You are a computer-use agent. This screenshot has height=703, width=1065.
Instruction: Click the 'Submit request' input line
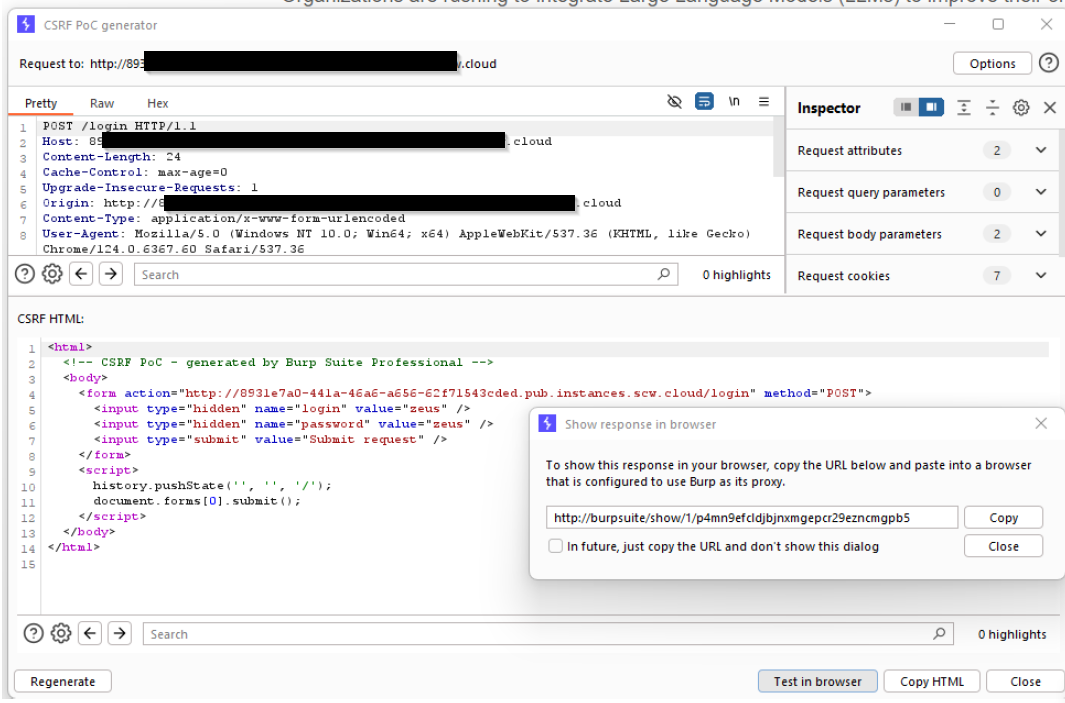270,439
